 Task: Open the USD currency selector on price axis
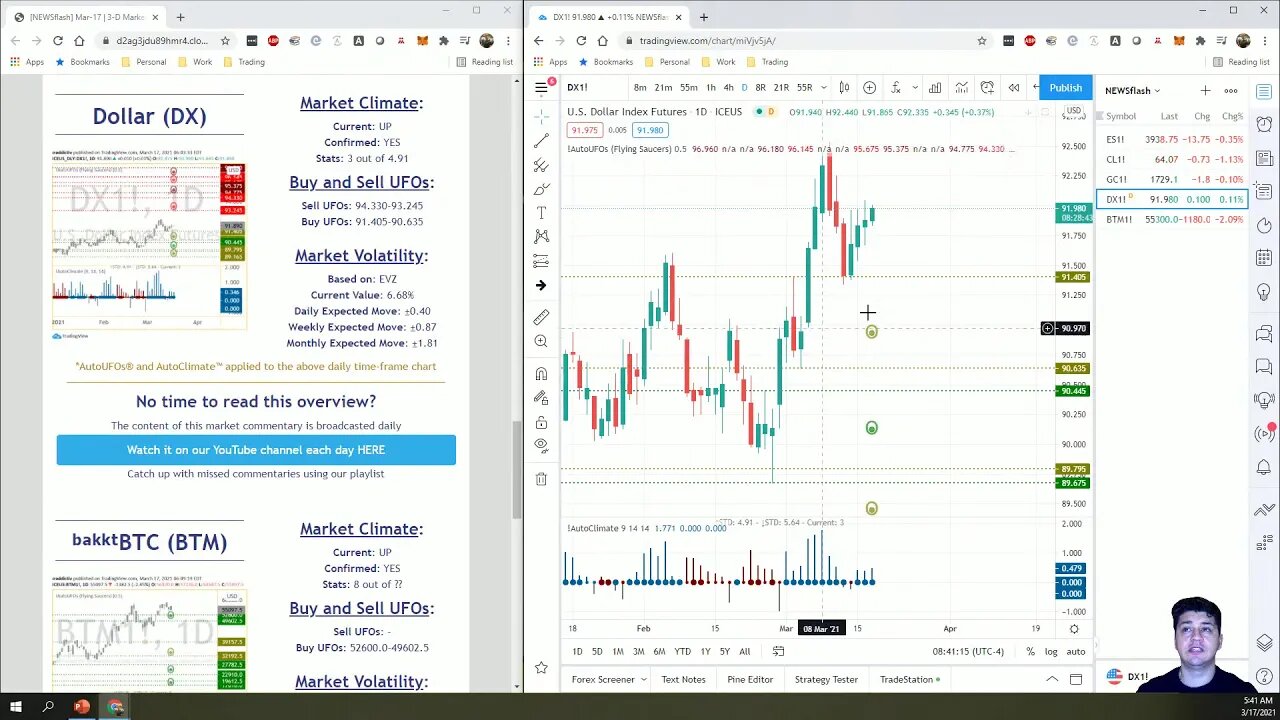coord(1073,111)
